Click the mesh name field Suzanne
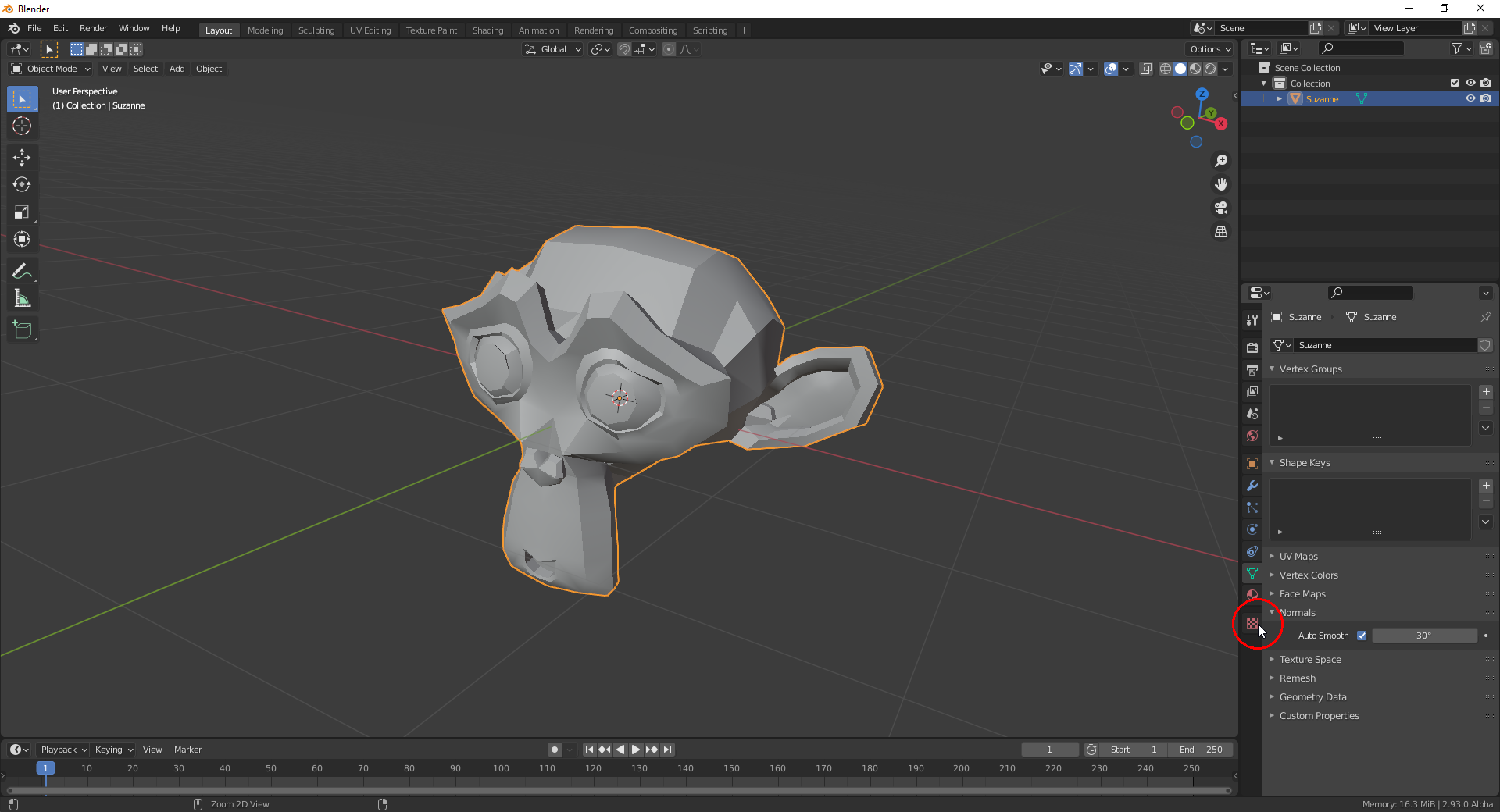 (1385, 345)
